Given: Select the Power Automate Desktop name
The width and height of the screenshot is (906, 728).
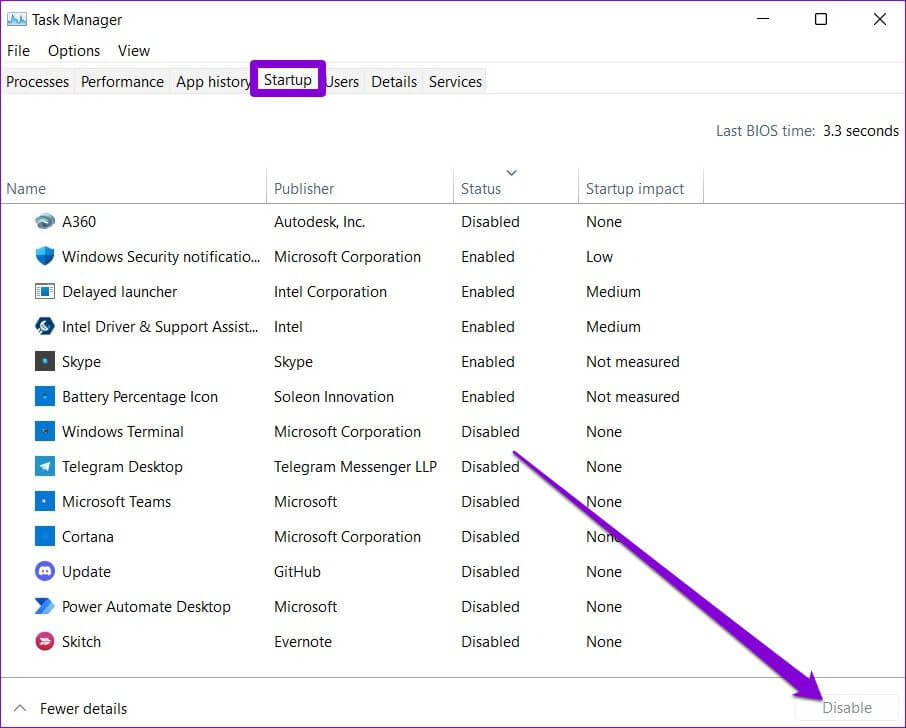Looking at the screenshot, I should click(x=146, y=607).
